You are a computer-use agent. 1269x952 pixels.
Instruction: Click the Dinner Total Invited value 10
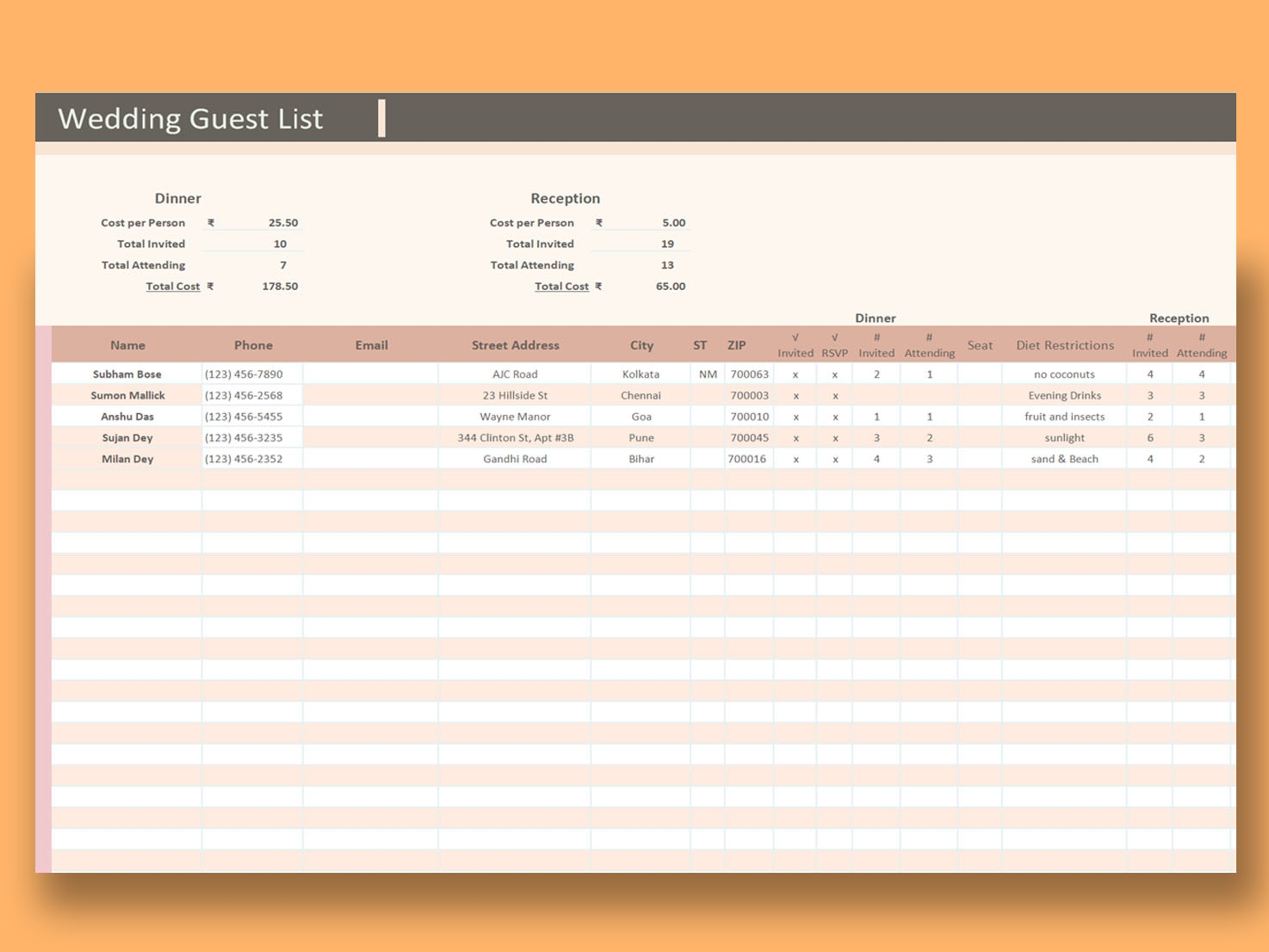point(280,244)
